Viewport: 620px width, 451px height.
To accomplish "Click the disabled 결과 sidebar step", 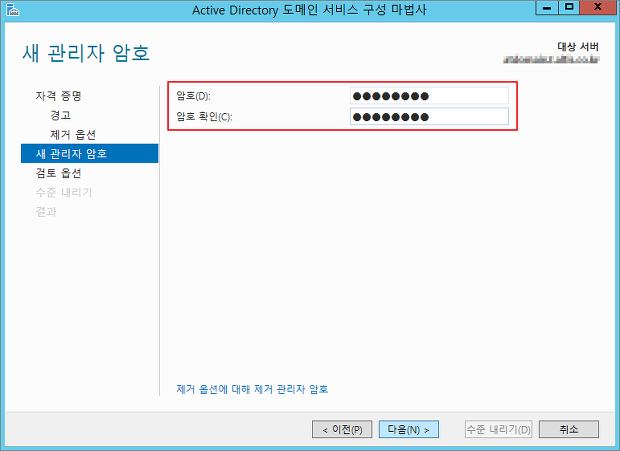I will 46,211.
